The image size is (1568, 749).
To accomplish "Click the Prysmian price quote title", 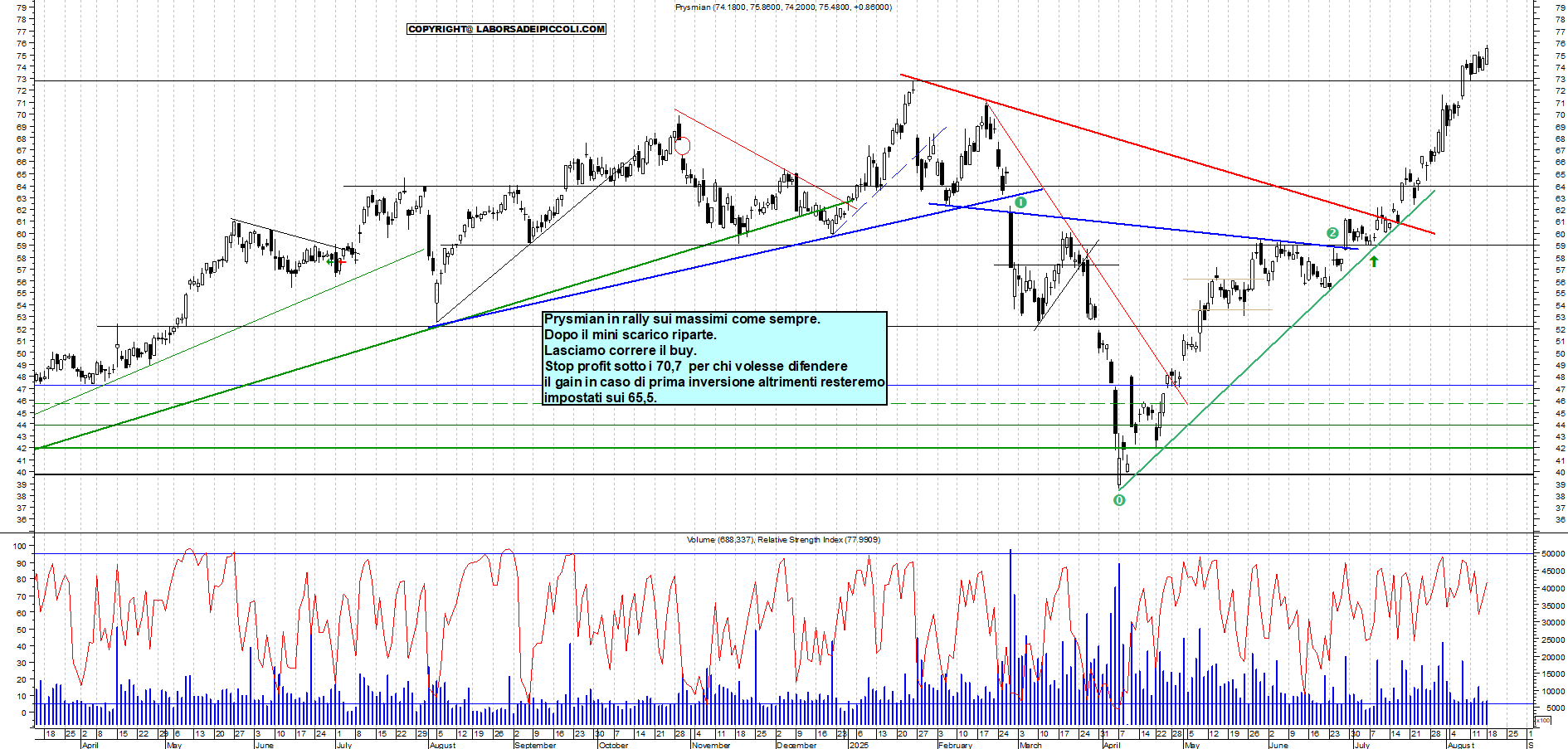I will 783,7.
